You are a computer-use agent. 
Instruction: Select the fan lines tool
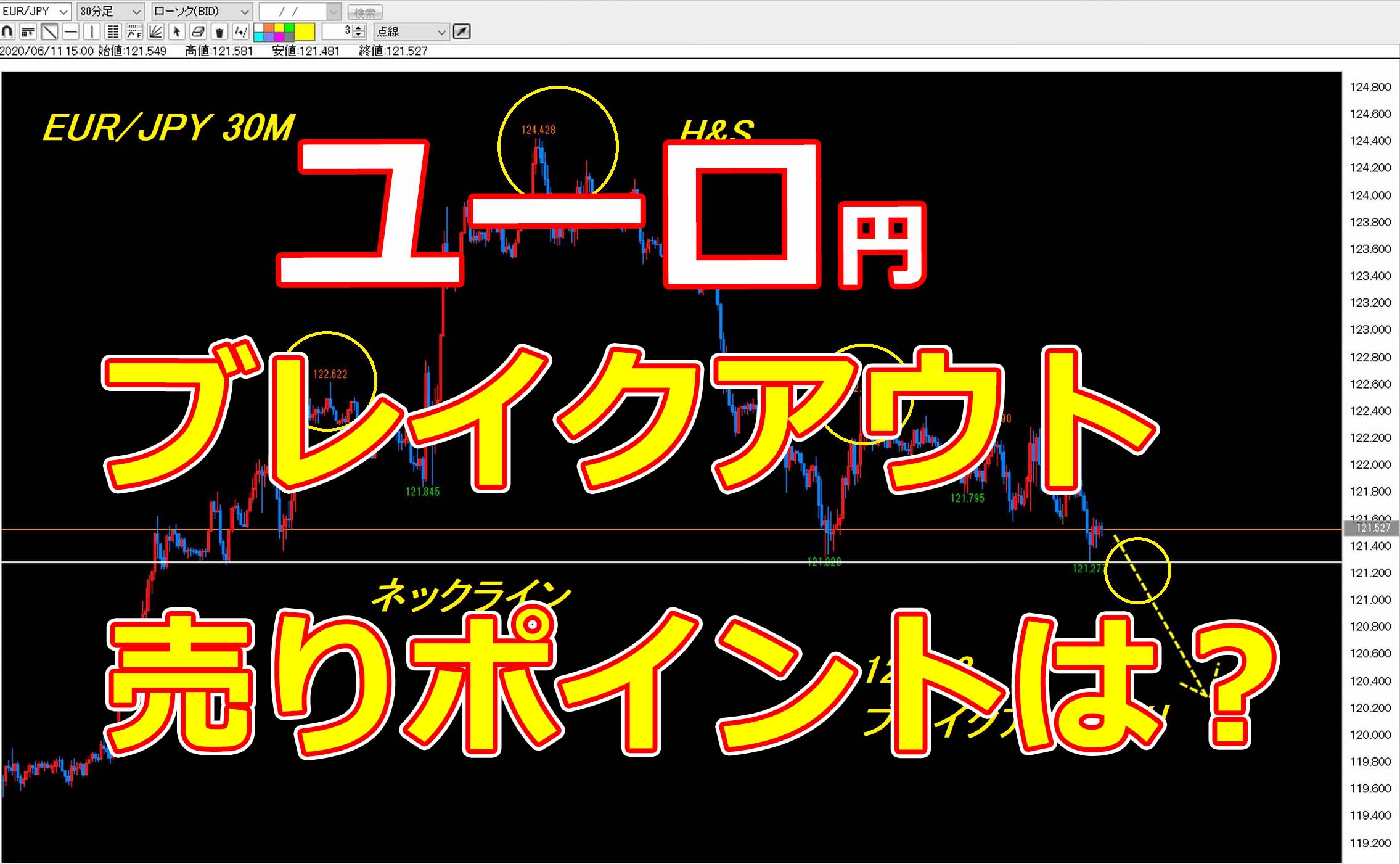tap(155, 31)
